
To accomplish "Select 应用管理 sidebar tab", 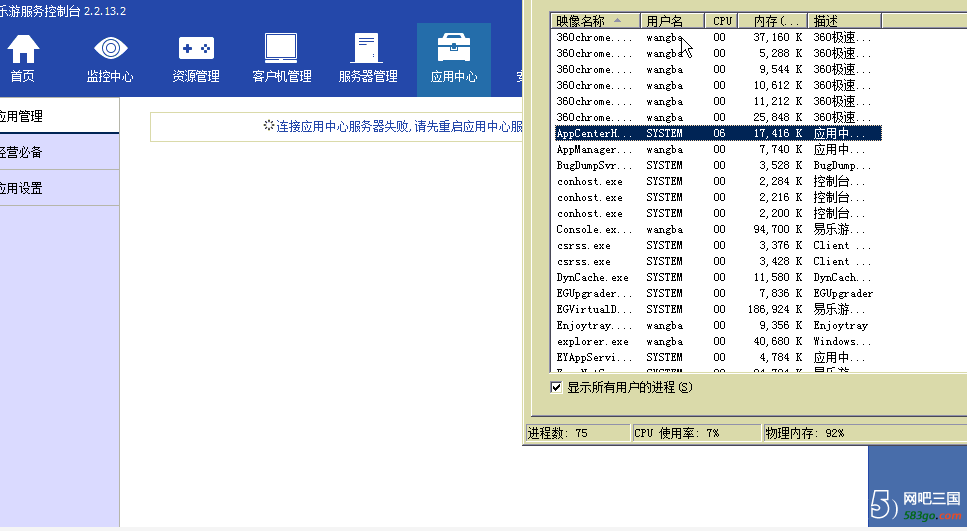I will [x=59, y=116].
